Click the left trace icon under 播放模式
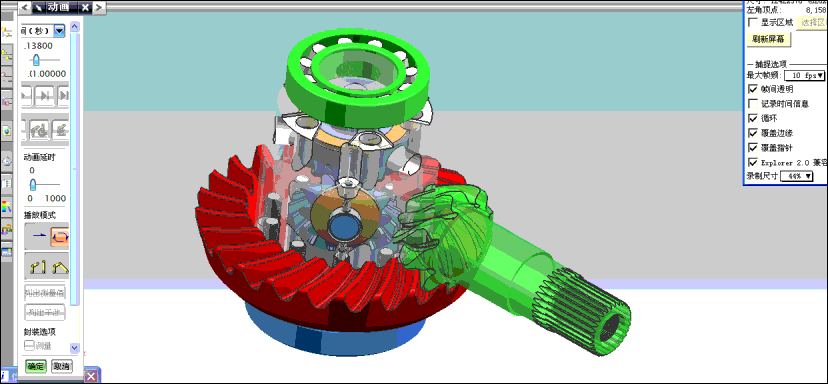Viewport: 828px width, 384px height. [37, 267]
